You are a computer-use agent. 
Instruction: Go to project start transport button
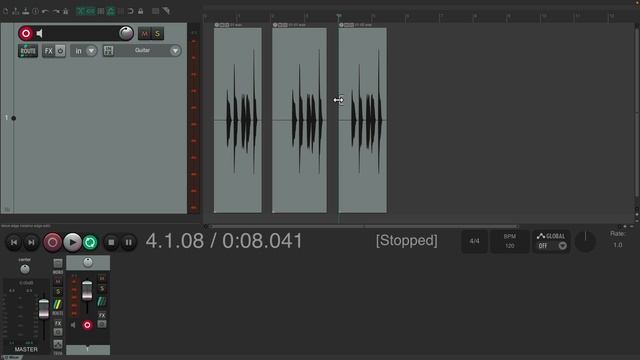pyautogui.click(x=13, y=242)
